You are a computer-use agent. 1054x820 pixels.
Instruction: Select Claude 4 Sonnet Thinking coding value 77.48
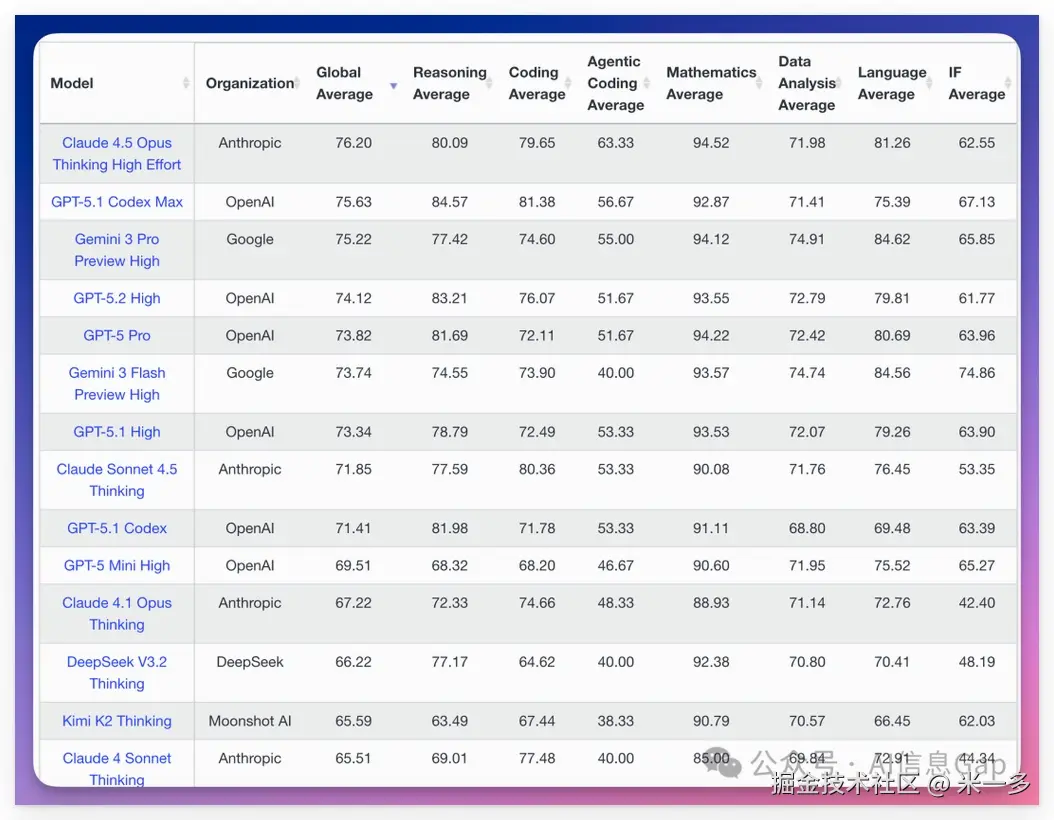click(537, 758)
